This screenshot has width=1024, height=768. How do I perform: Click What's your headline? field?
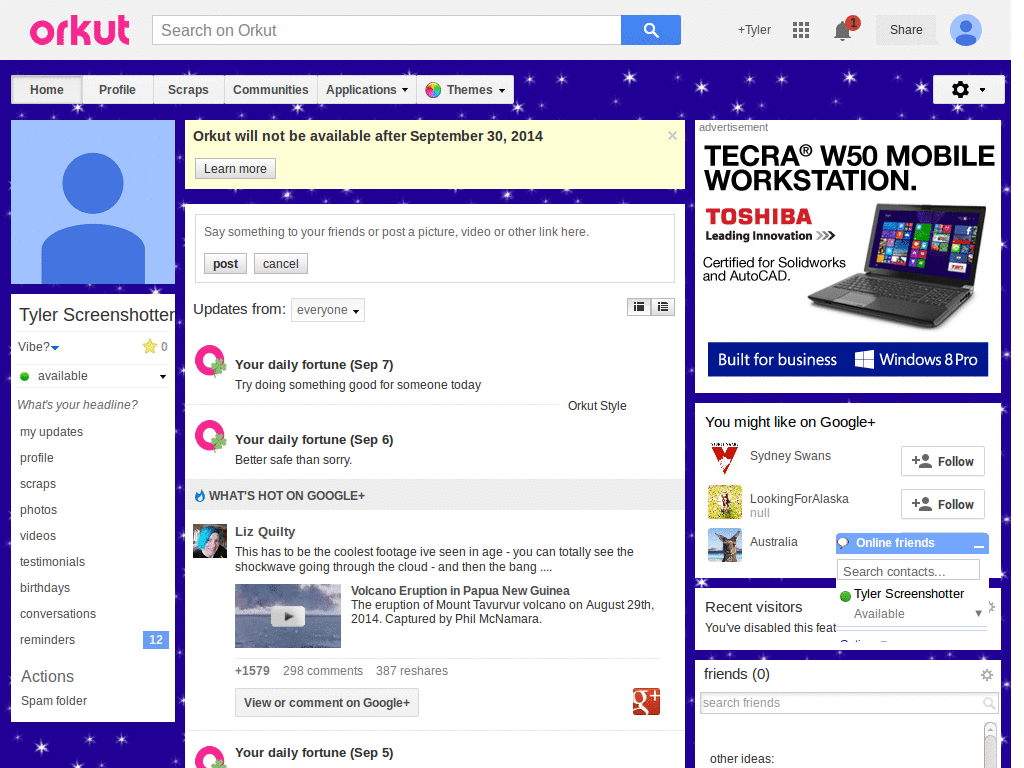click(78, 405)
